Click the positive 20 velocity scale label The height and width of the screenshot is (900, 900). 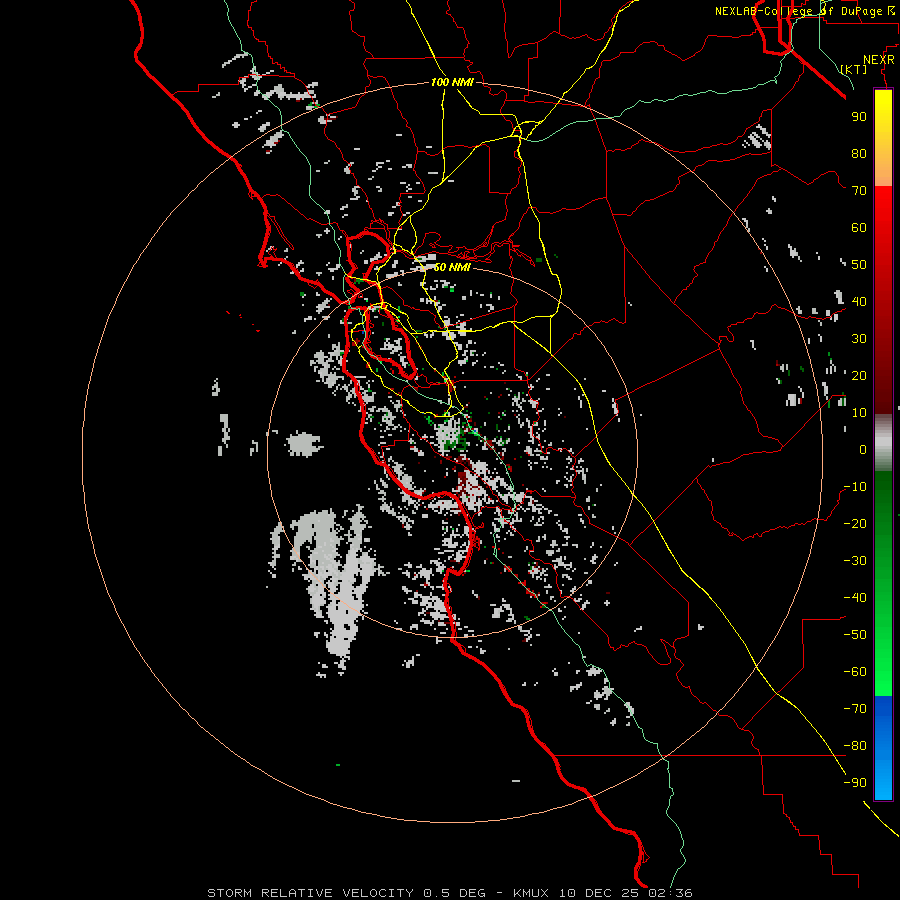click(859, 375)
